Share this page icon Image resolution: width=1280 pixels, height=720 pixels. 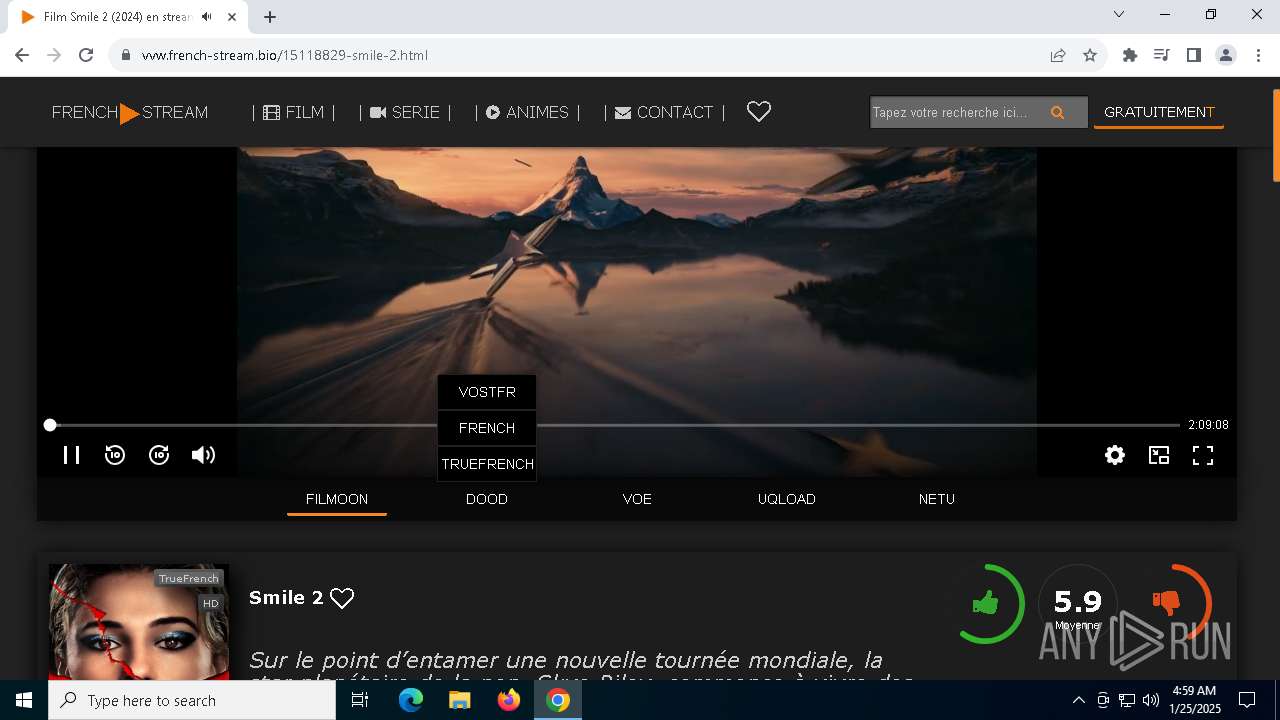point(1058,55)
